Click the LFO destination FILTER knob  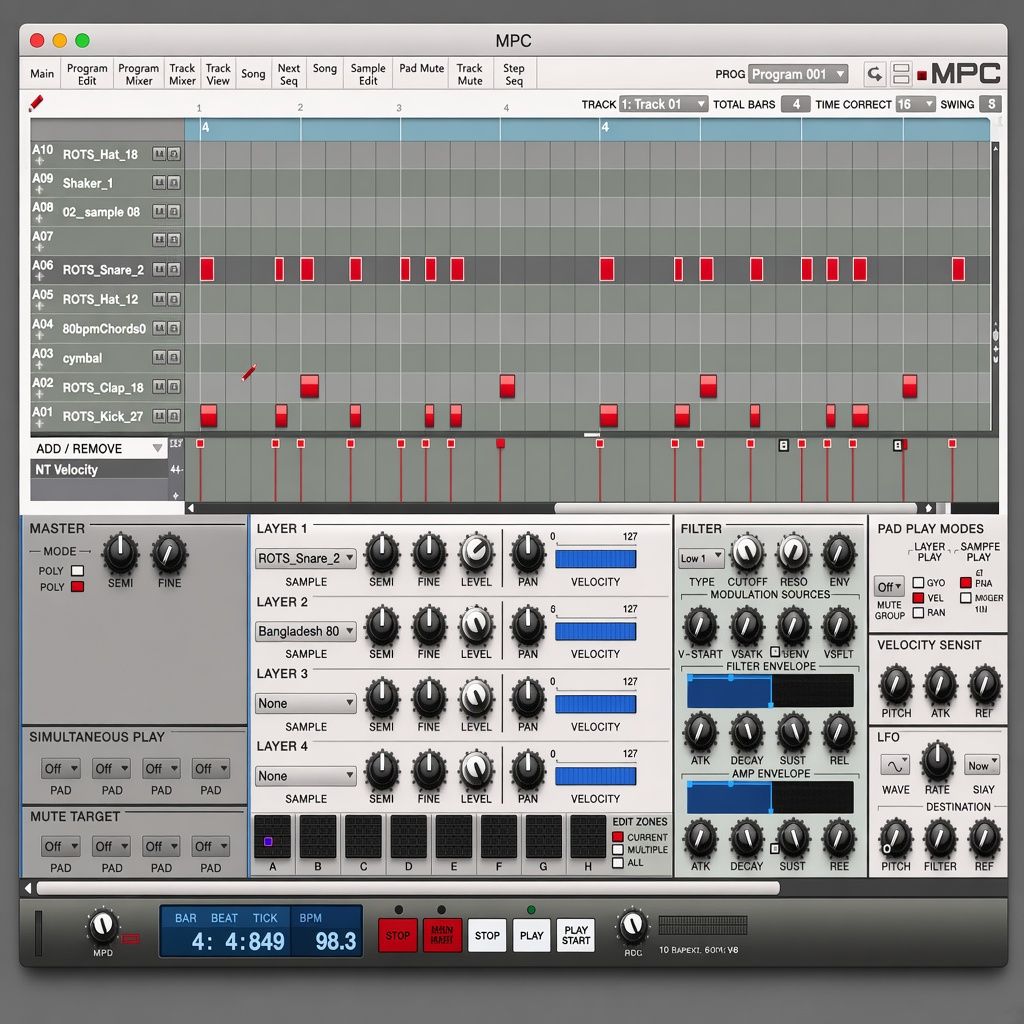coord(940,839)
